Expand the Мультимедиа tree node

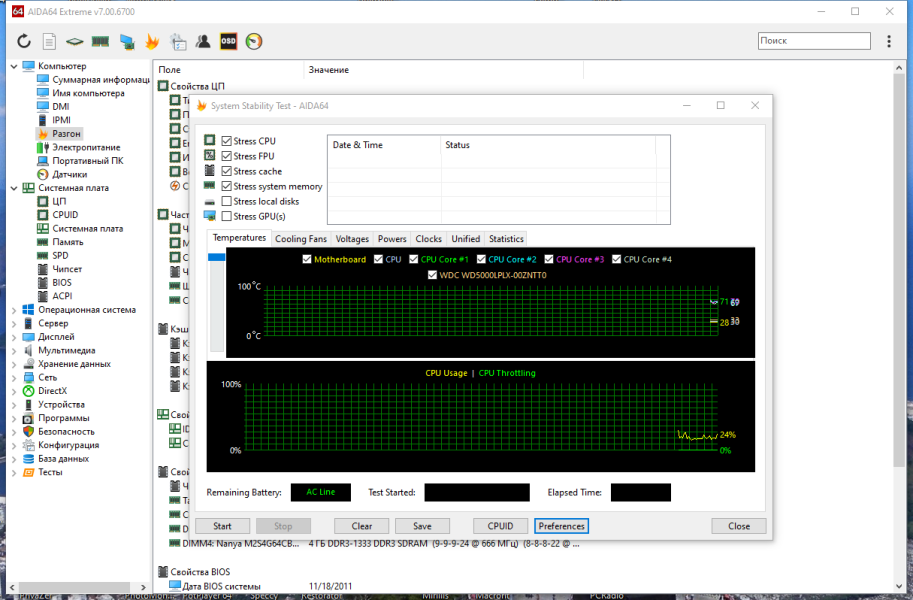[x=14, y=351]
